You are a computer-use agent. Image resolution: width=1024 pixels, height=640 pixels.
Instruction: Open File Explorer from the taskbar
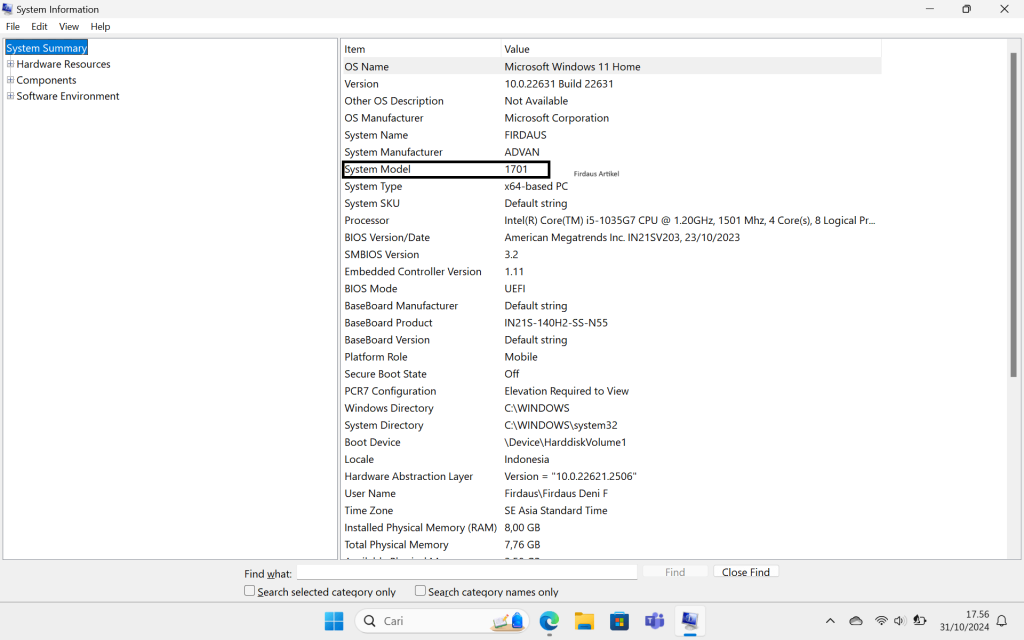tap(584, 621)
